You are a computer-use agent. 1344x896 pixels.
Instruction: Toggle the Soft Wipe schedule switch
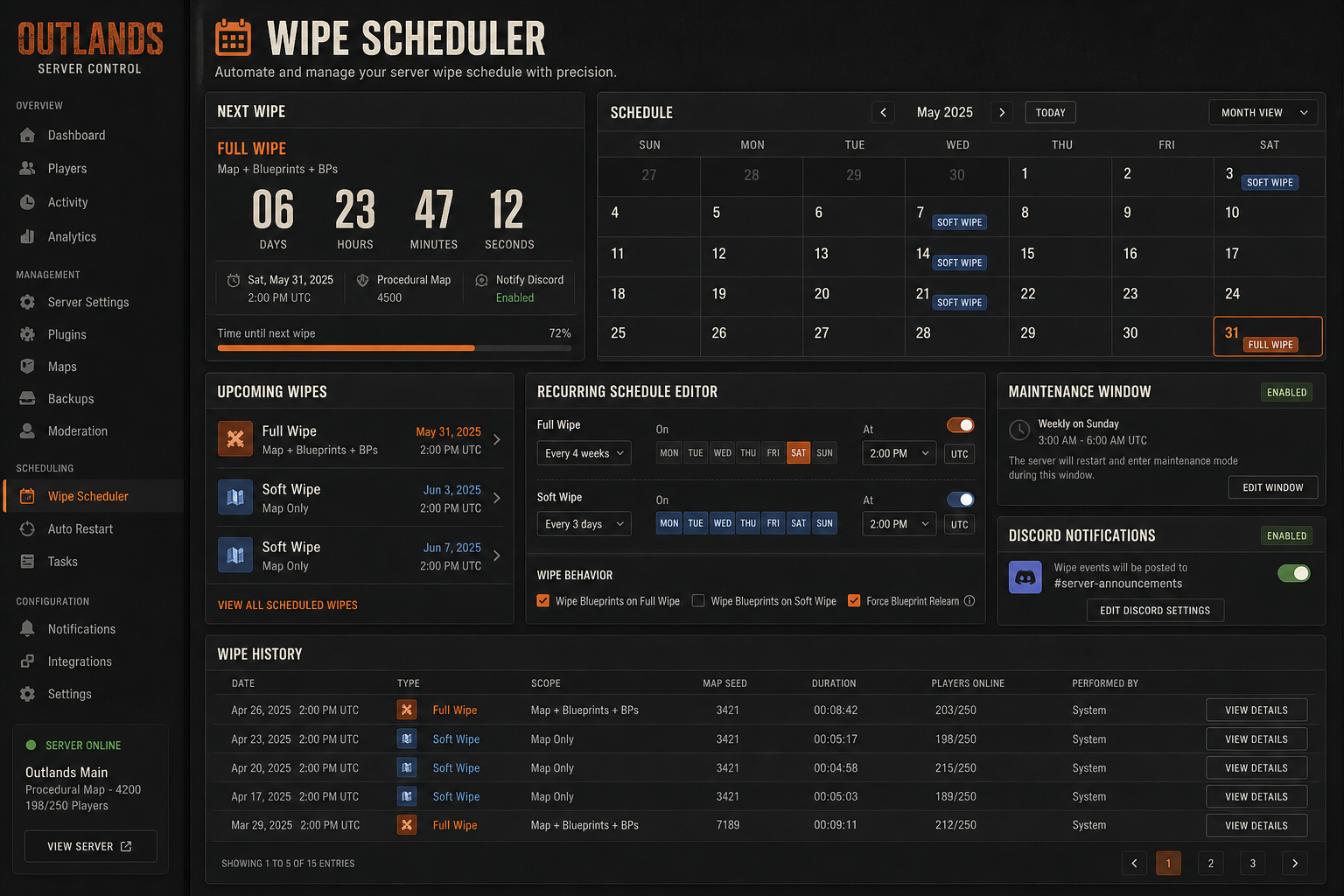961,500
